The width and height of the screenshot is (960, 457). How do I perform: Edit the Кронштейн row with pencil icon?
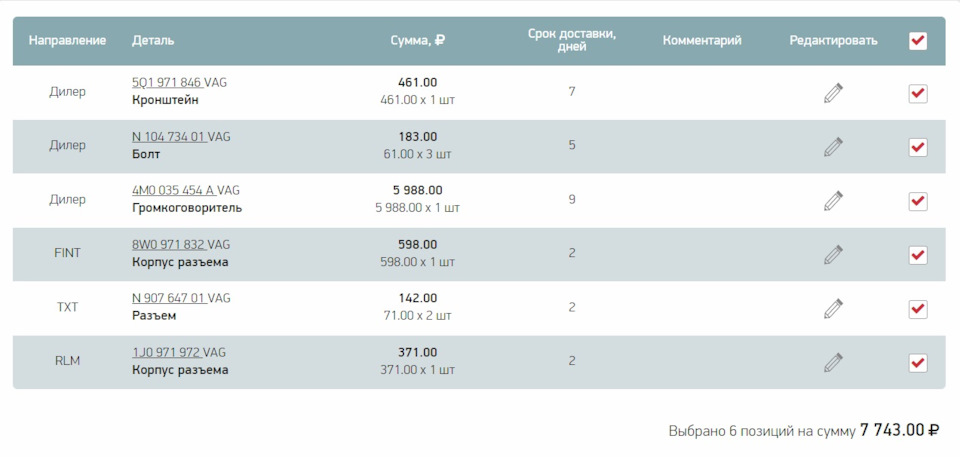pos(833,93)
